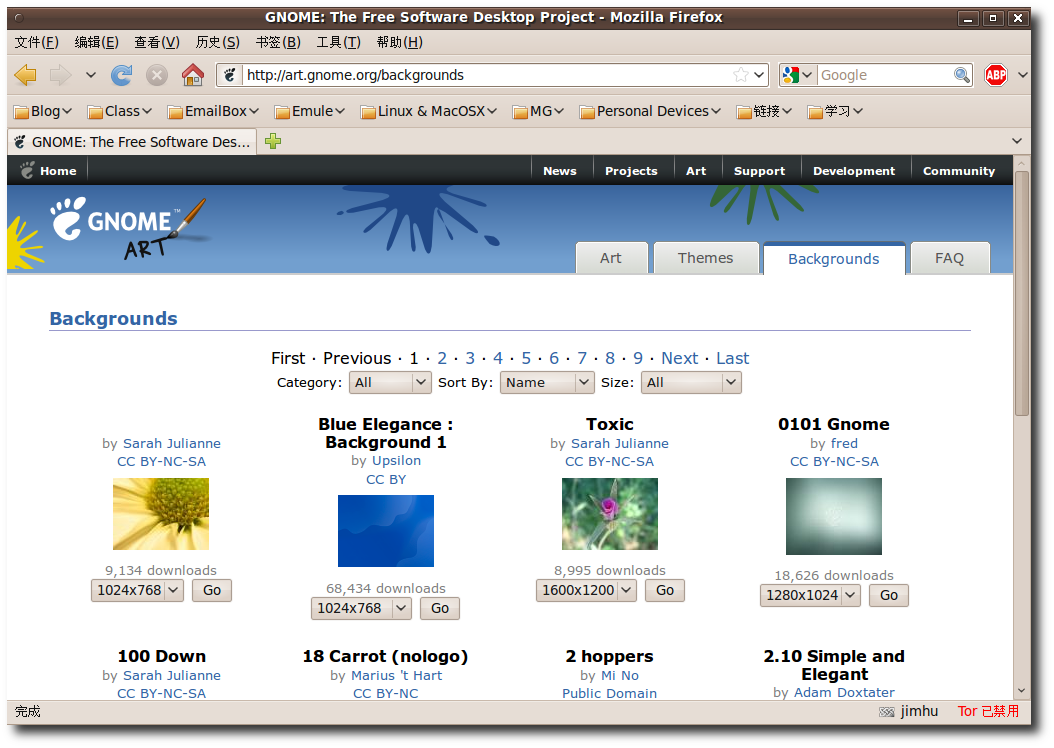Click the GNOME foot site icon in URL bar
This screenshot has height=748, width=1054.
pyautogui.click(x=230, y=75)
